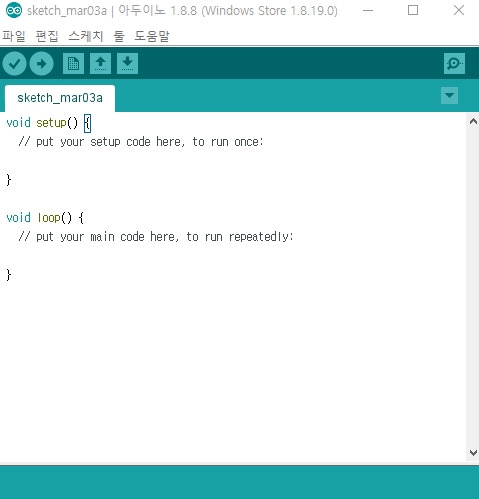This screenshot has height=499, width=479.
Task: Click the editor scrollbar down arrow
Action: pyautogui.click(x=473, y=453)
